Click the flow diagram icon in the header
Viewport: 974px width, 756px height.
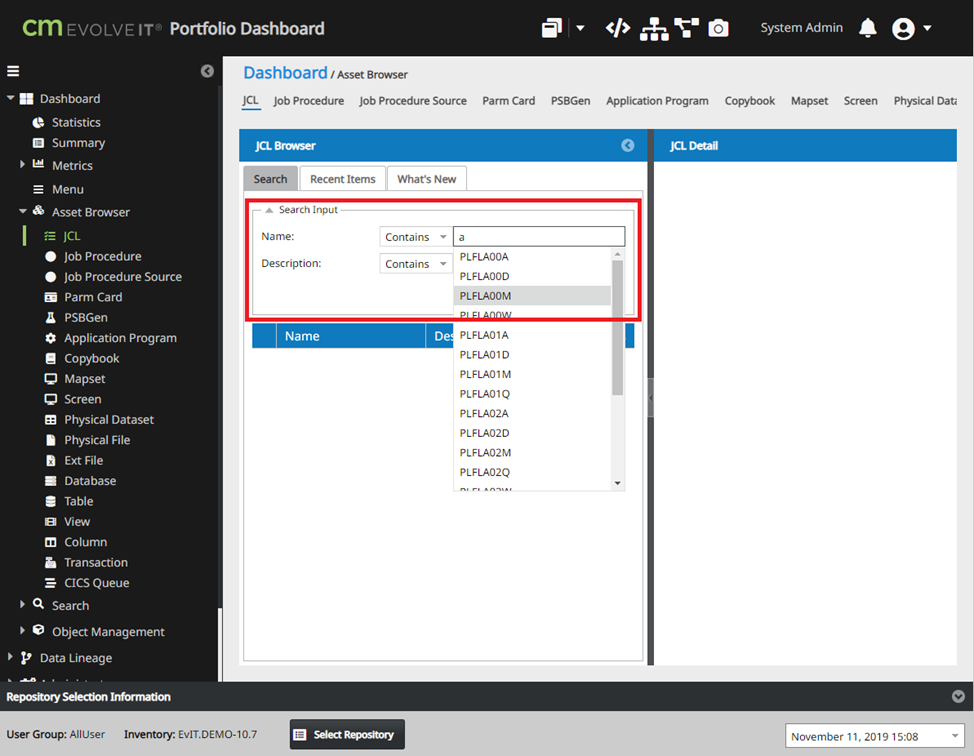click(x=686, y=28)
